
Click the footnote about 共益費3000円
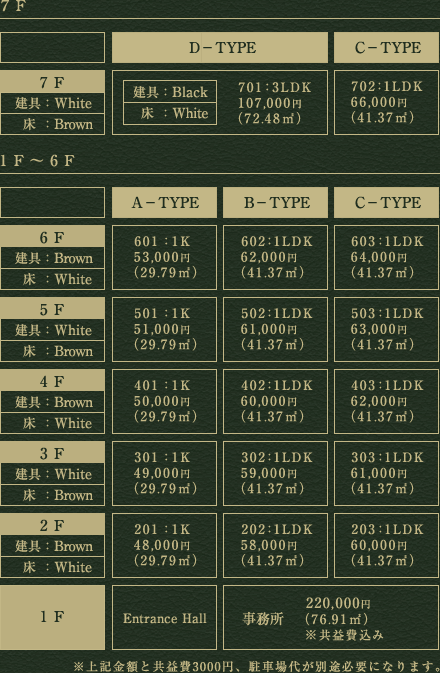[256, 666]
